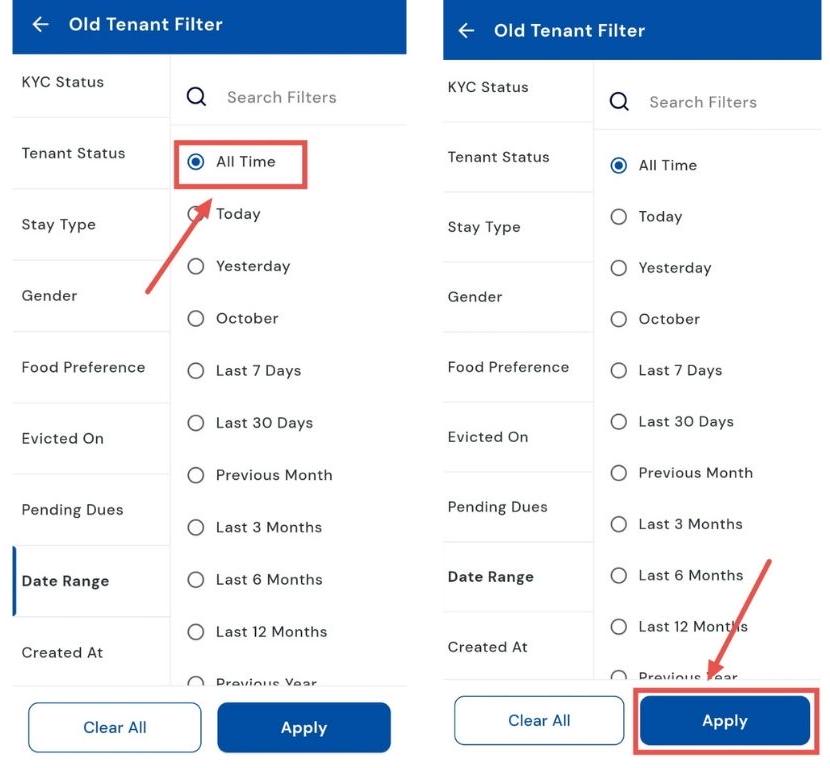Image resolution: width=830 pixels, height=768 pixels.
Task: Select 'Today' radio button in left panel
Action: click(x=196, y=214)
